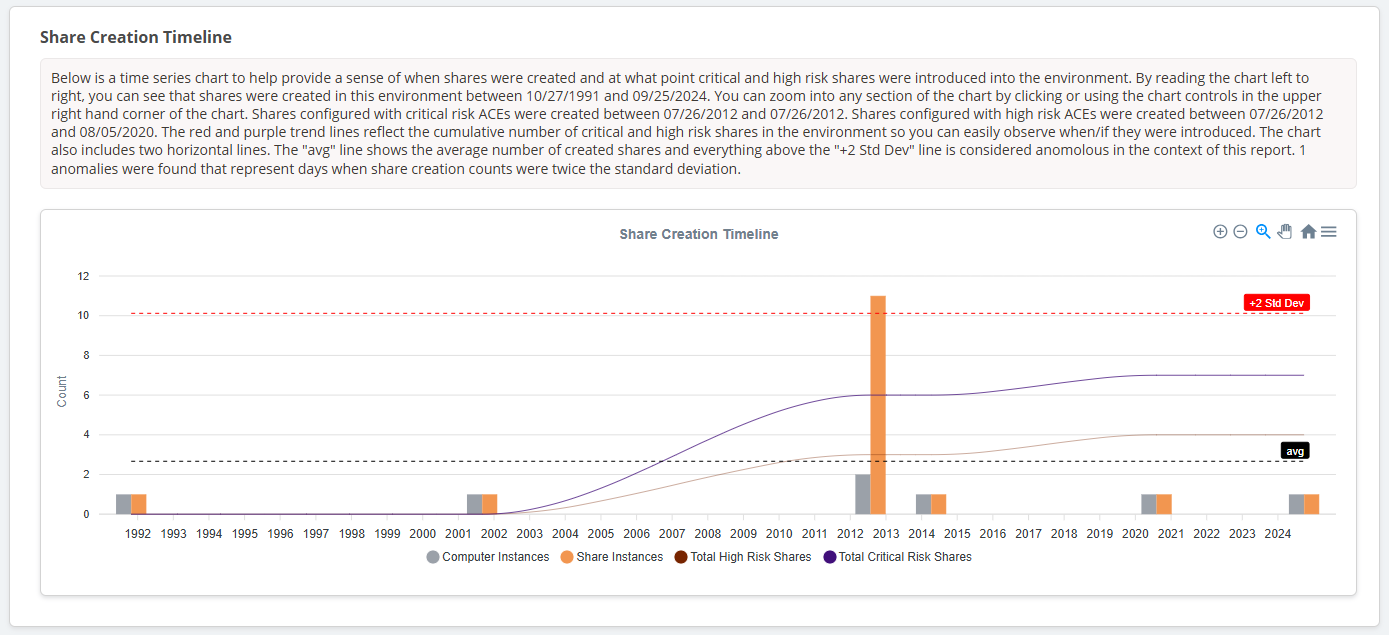Select the grey bar at 2024

click(1296, 504)
